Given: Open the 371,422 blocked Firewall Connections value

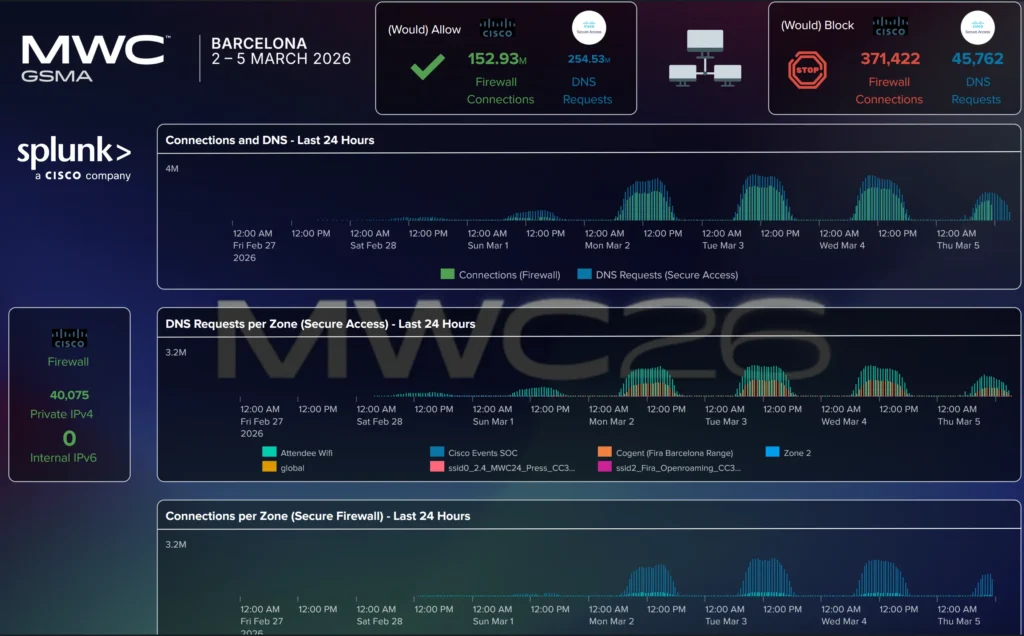Looking at the screenshot, I should 890,59.
